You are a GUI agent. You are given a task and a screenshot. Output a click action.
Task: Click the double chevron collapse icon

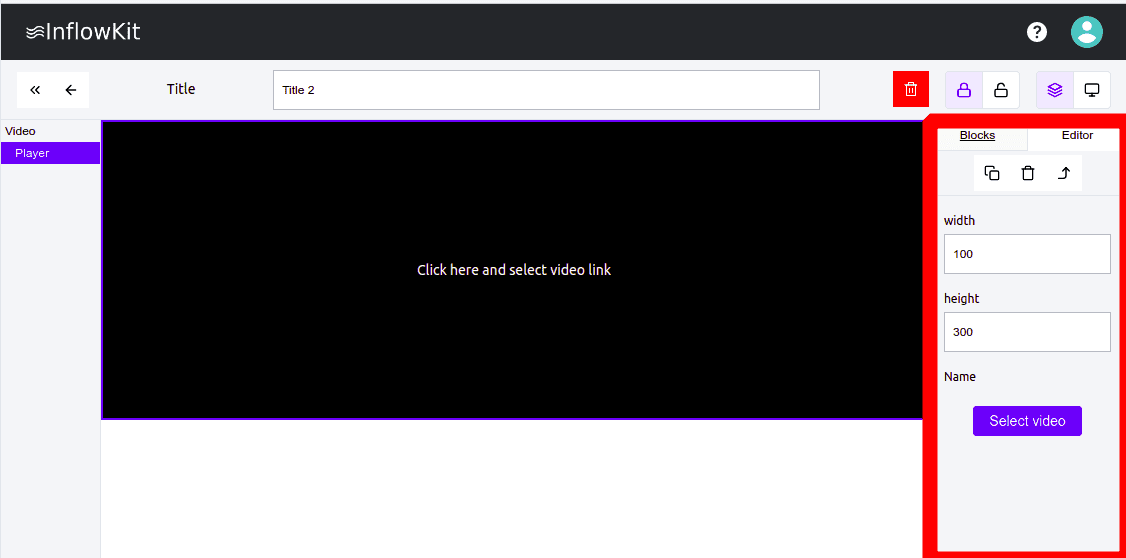(x=35, y=90)
